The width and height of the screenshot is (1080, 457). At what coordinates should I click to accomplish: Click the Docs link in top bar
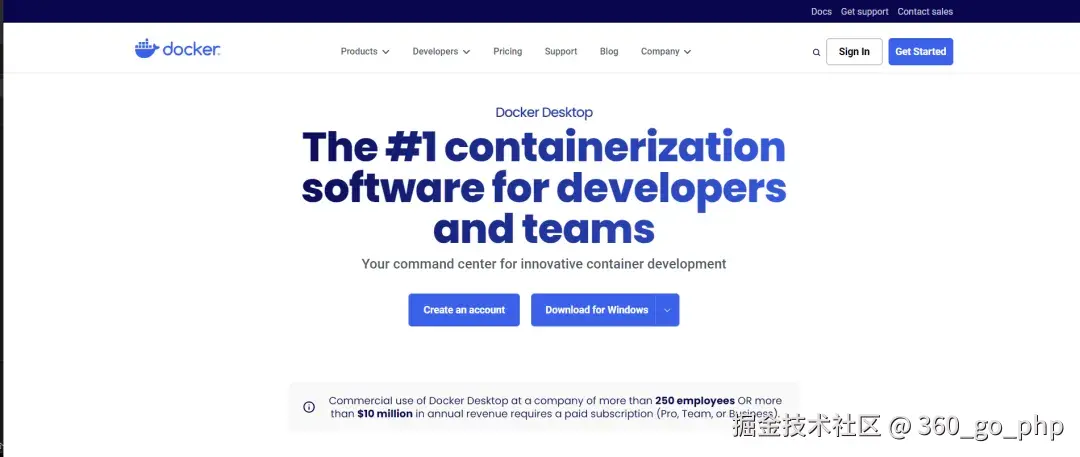click(821, 12)
